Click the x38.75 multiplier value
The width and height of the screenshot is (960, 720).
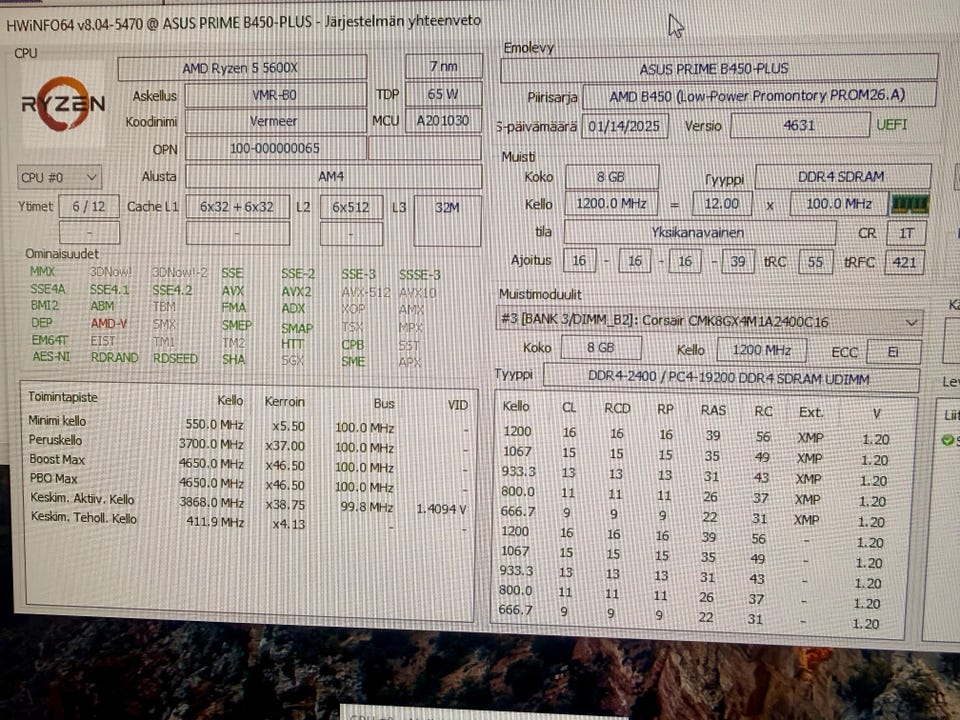coord(285,505)
